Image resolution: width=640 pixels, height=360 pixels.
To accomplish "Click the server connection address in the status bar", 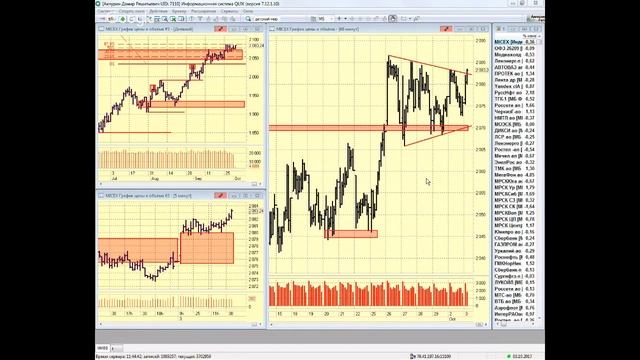I will click(433, 356).
